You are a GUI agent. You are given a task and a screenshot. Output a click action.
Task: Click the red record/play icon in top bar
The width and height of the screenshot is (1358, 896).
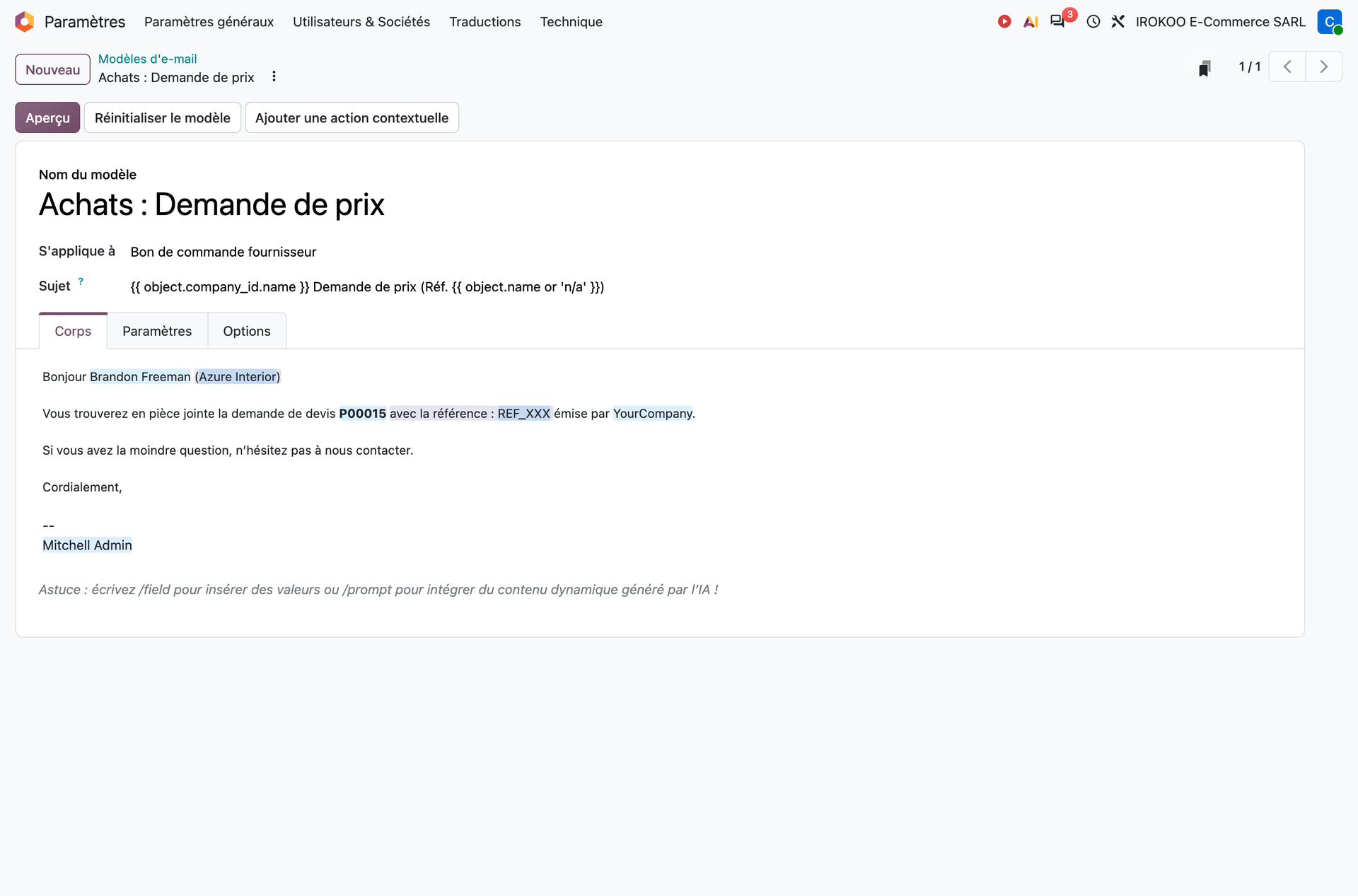coord(1004,22)
